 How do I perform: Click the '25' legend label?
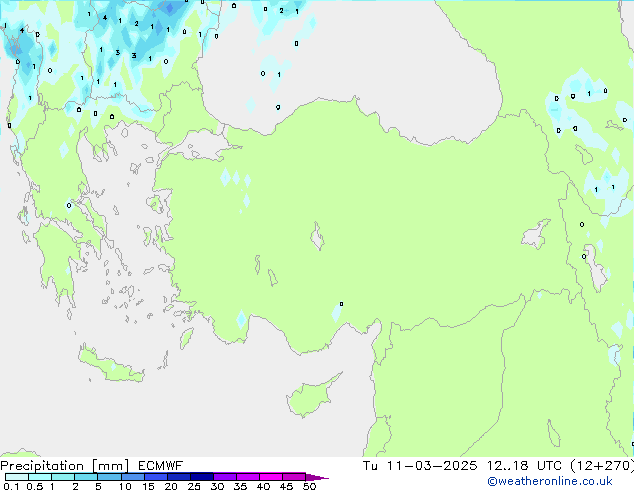[x=194, y=486]
